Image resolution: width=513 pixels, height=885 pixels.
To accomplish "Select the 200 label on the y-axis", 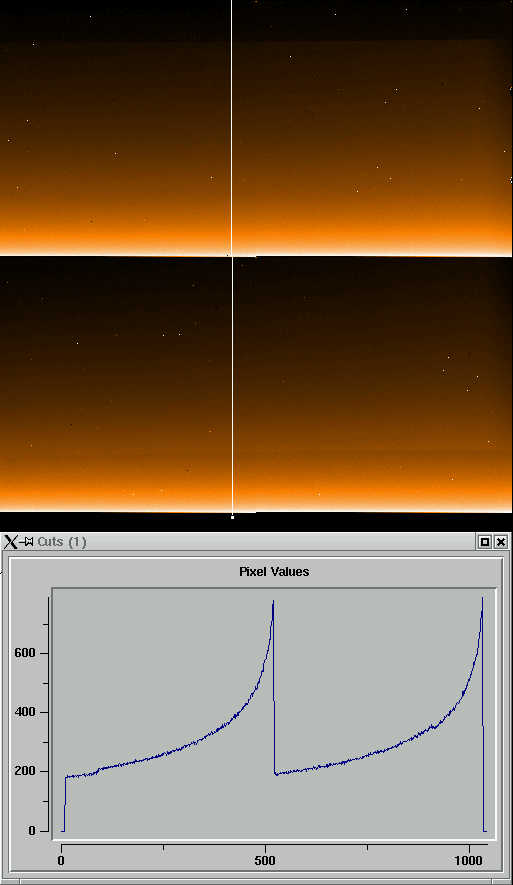I will click(x=24, y=772).
